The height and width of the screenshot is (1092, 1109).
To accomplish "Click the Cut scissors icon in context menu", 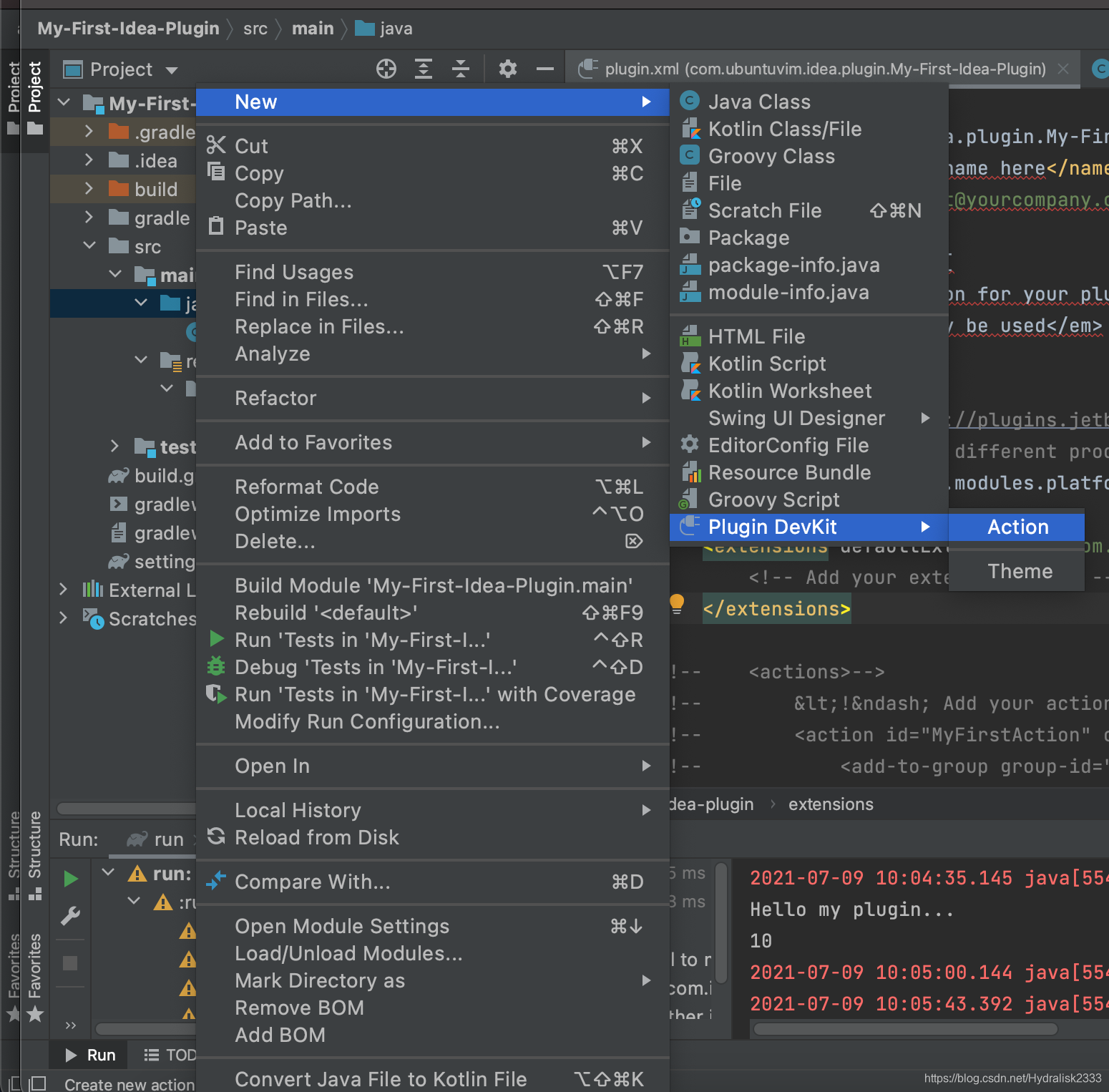I will (x=216, y=145).
